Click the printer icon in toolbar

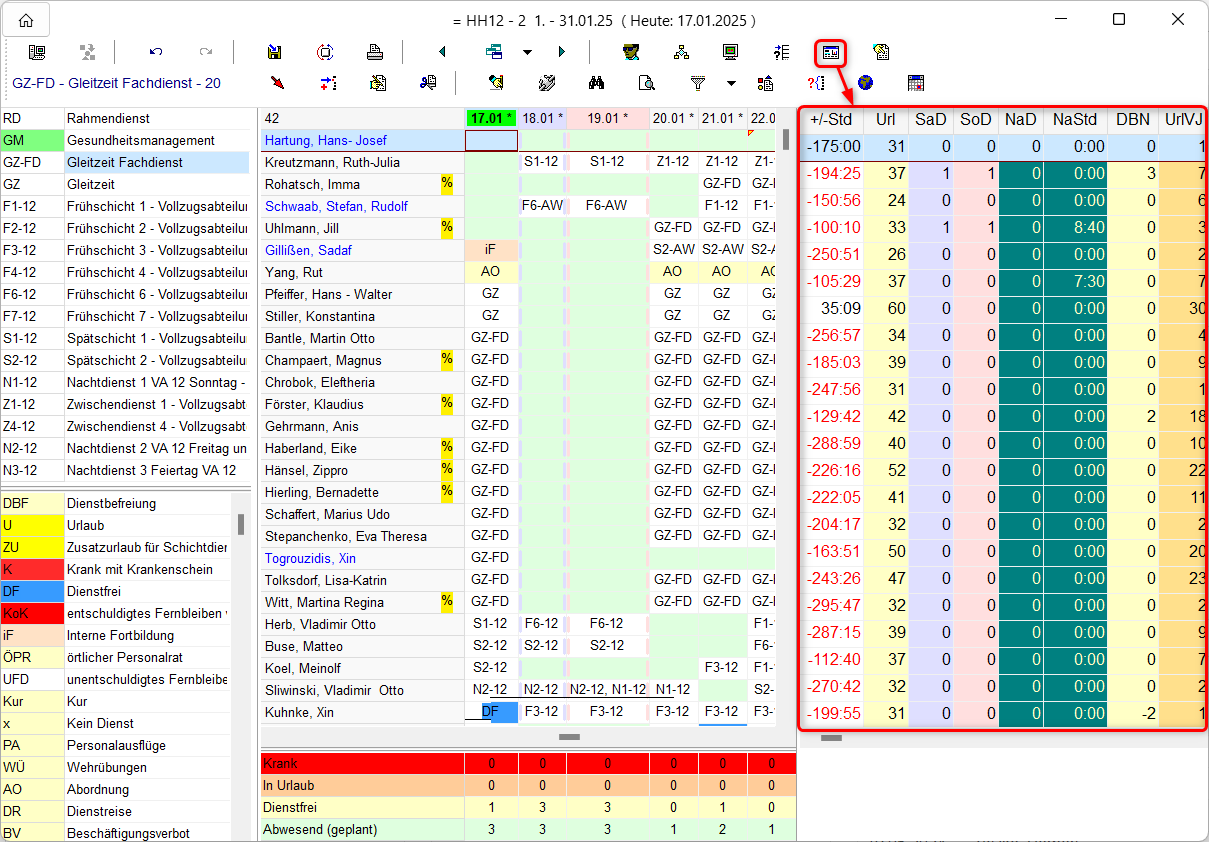click(374, 52)
